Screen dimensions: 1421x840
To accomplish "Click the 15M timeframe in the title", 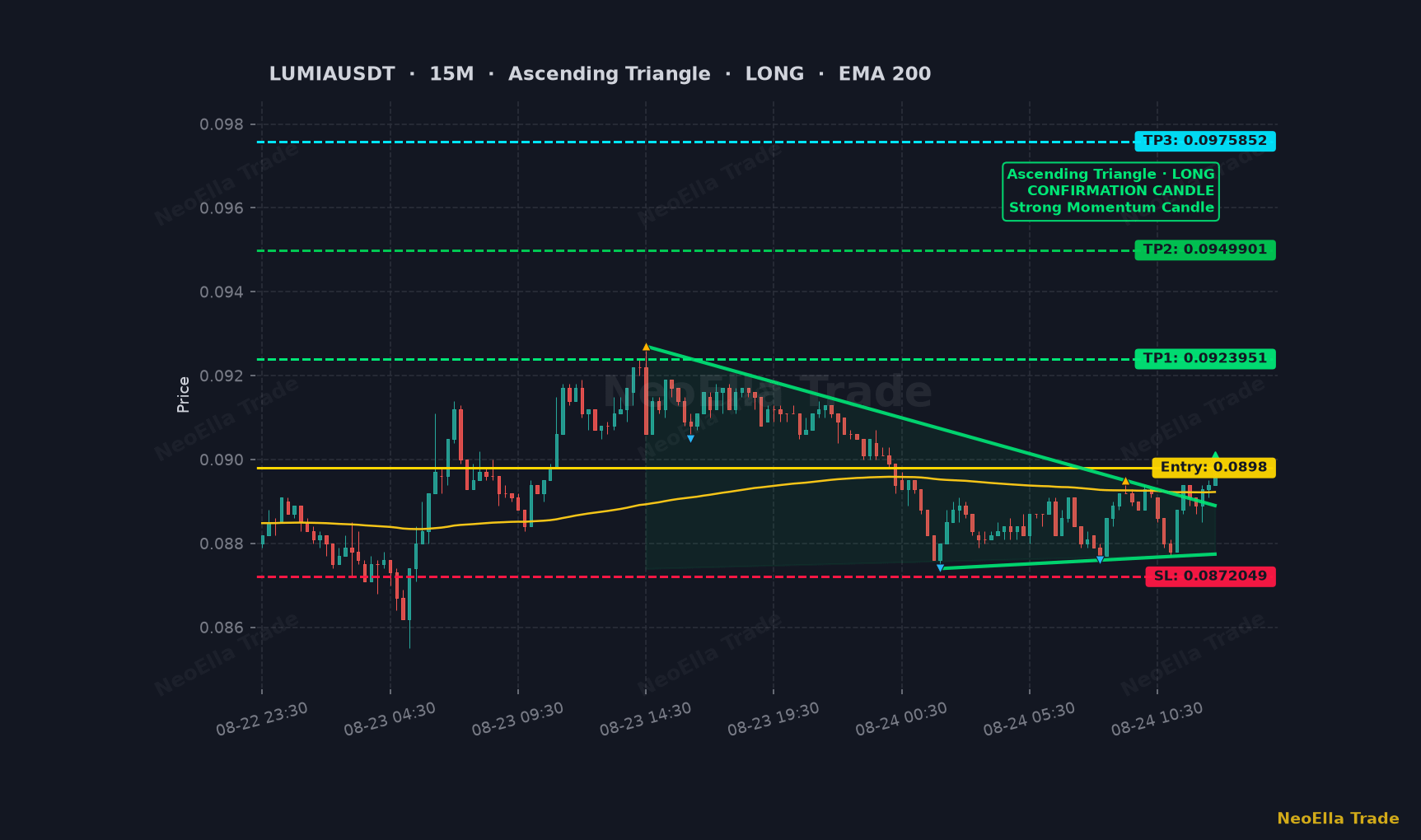I will [451, 74].
